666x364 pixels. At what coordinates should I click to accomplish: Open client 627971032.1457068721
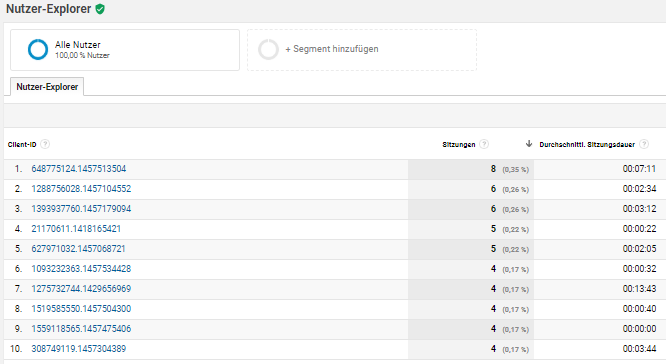pyautogui.click(x=79, y=248)
